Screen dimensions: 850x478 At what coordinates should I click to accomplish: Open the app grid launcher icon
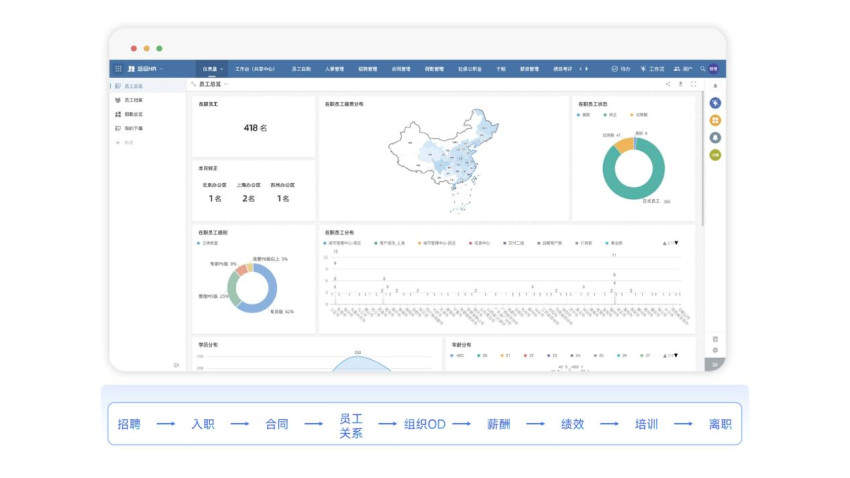coord(118,69)
